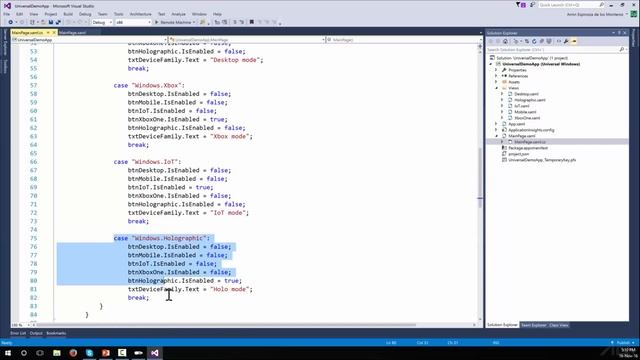This screenshot has width=640, height=360.
Task: Click Camtasia icon on taskbar
Action: point(122,353)
